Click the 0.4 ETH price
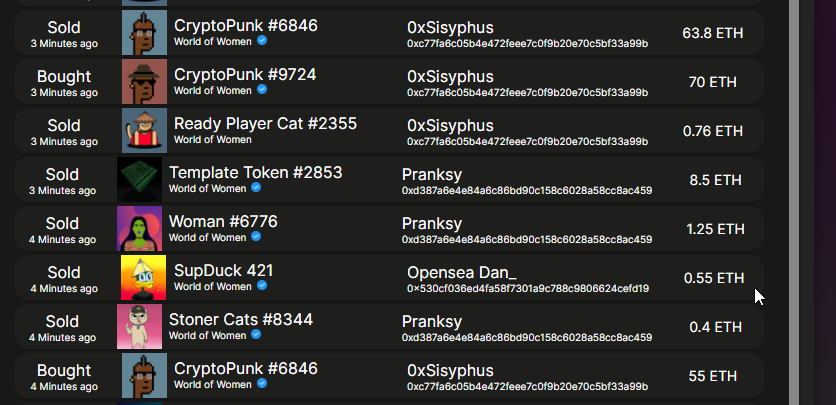 tap(716, 327)
